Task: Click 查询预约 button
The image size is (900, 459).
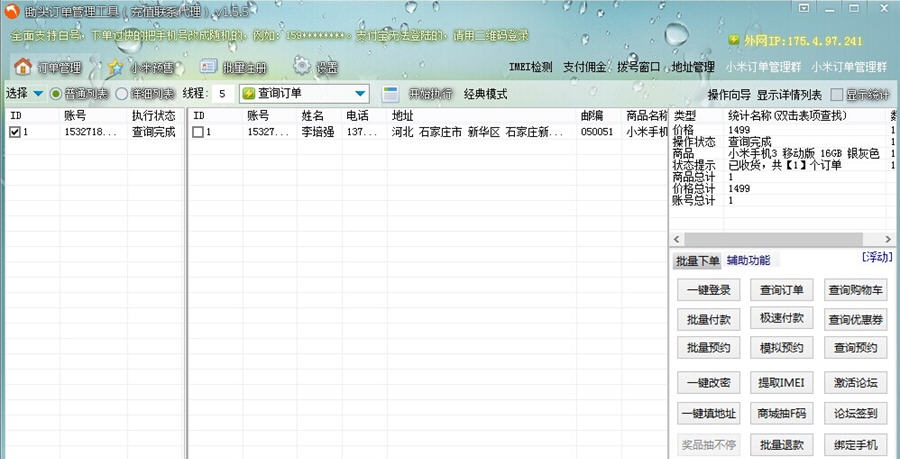Action: (856, 348)
